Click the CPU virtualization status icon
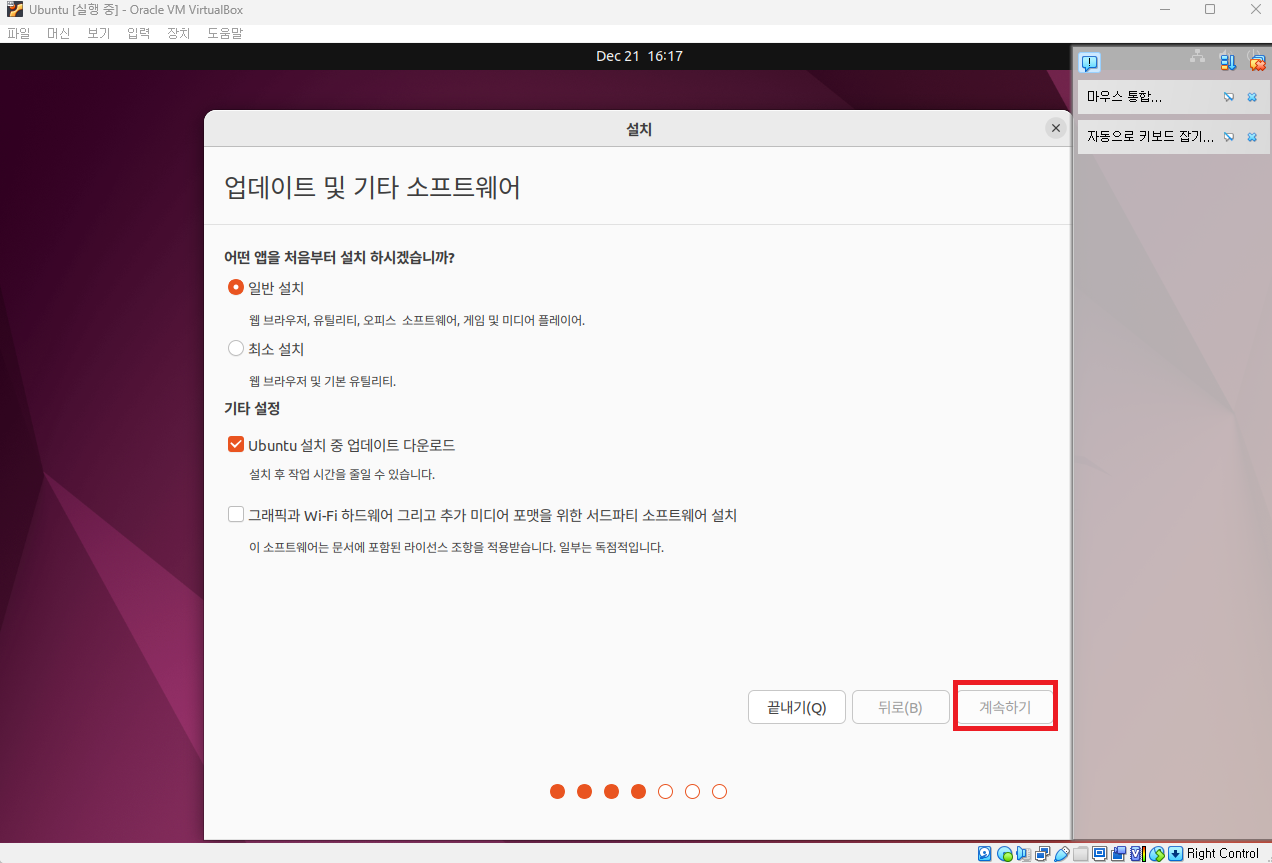Image resolution: width=1272 pixels, height=863 pixels. 1138,853
